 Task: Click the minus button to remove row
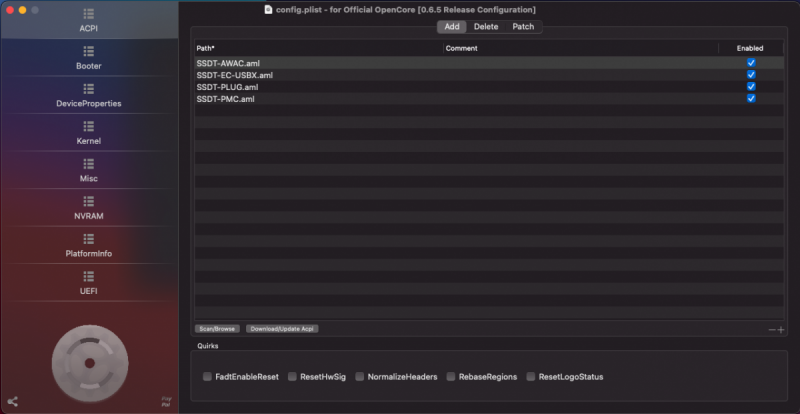(x=772, y=330)
